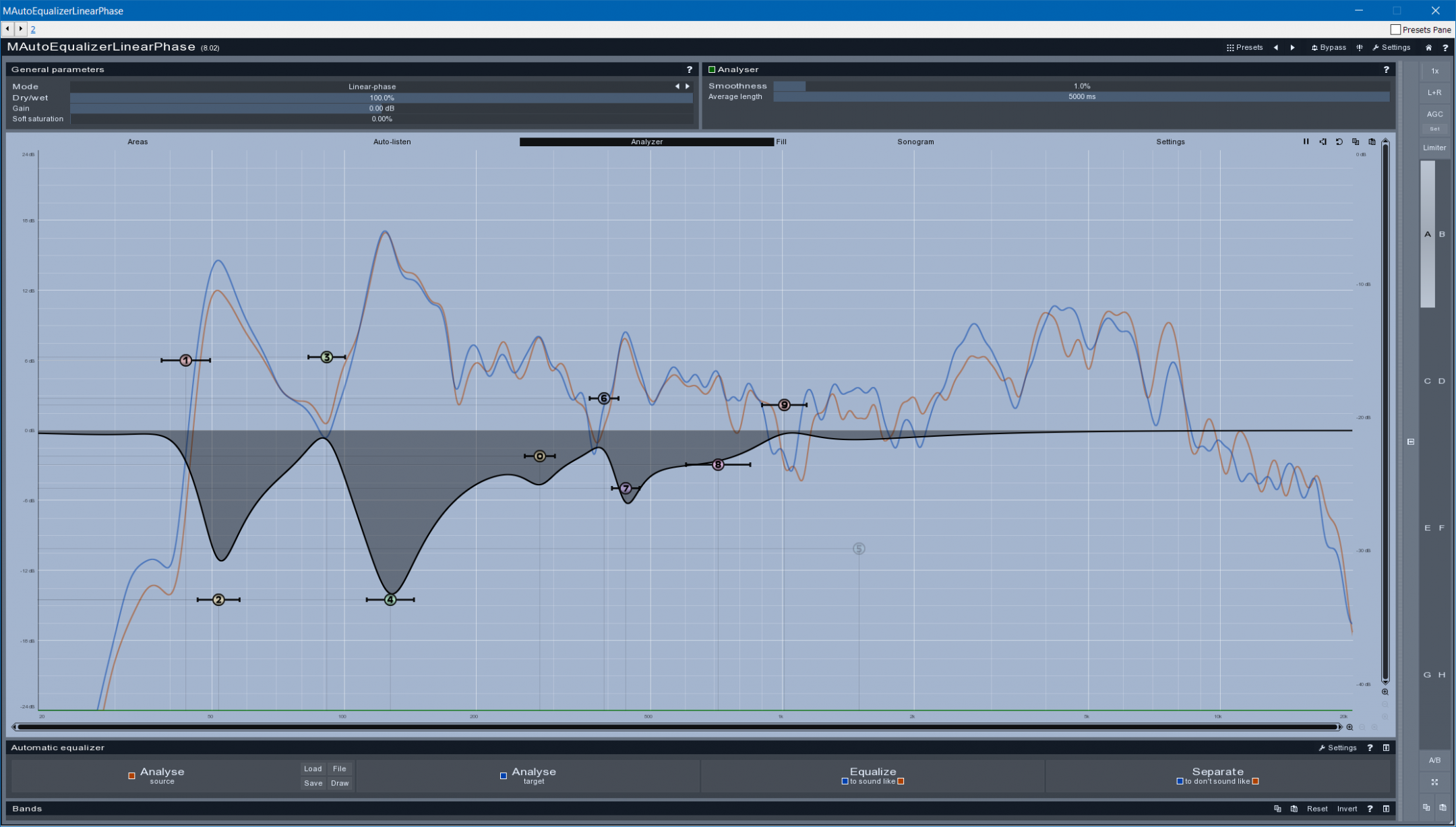Screen dimensions: 1456x827
Task: Zoom in vertically on the graph
Action: coord(1385,692)
